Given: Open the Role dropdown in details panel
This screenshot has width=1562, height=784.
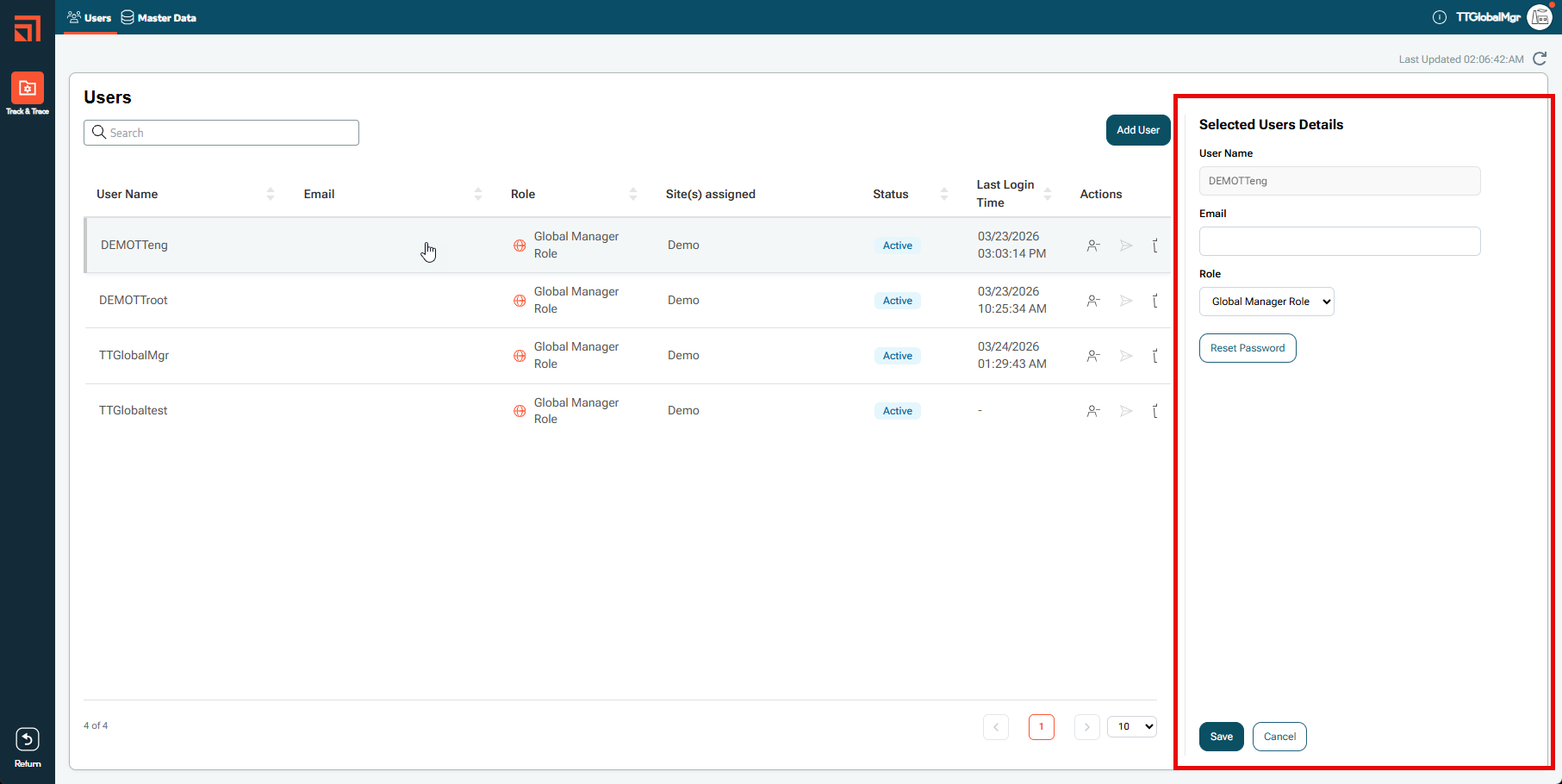Looking at the screenshot, I should pos(1266,302).
